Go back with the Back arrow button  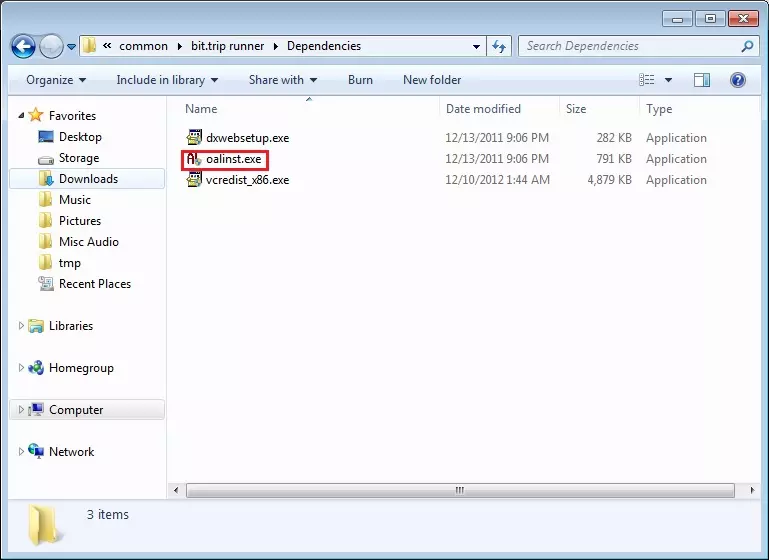(23, 47)
